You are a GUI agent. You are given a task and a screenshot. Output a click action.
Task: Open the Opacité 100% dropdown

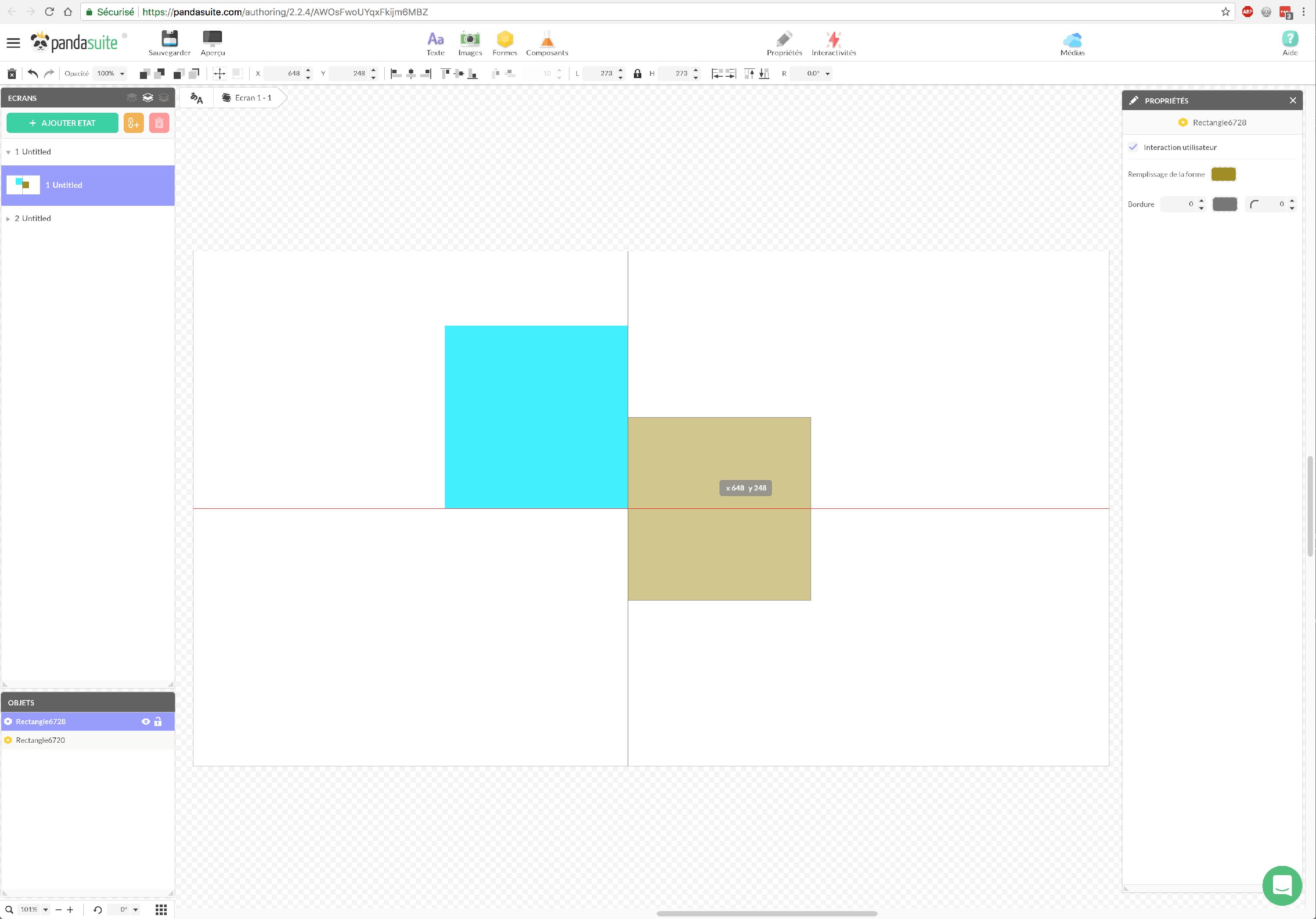(x=111, y=73)
